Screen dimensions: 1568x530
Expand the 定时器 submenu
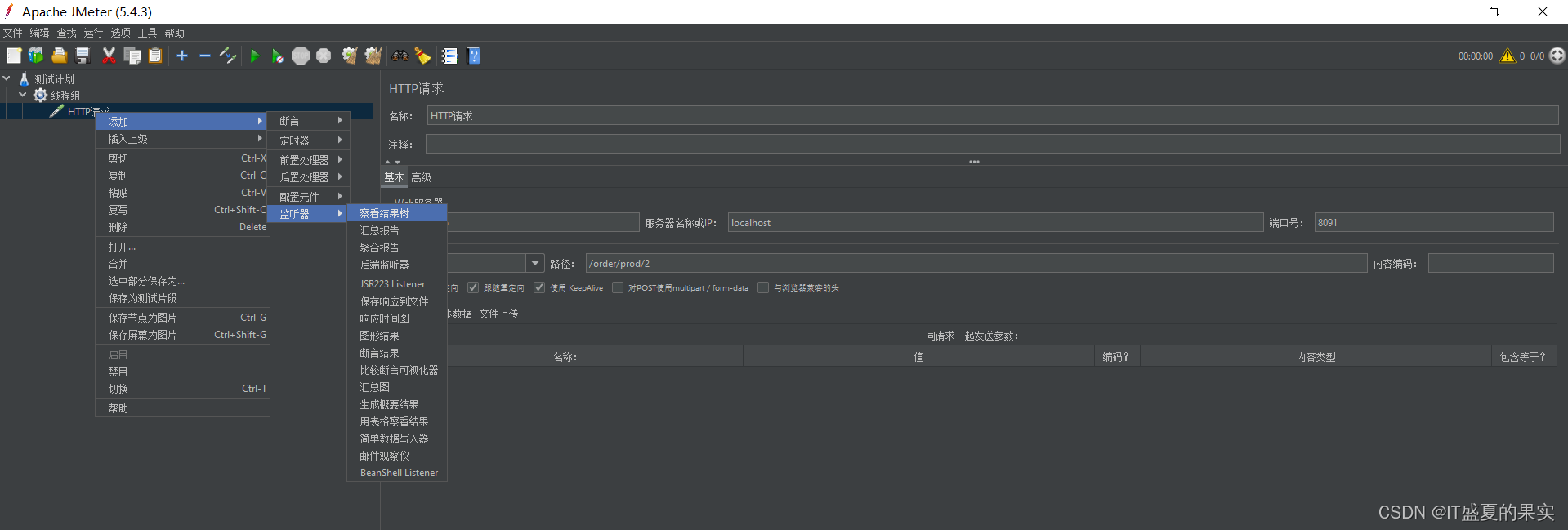[x=309, y=140]
